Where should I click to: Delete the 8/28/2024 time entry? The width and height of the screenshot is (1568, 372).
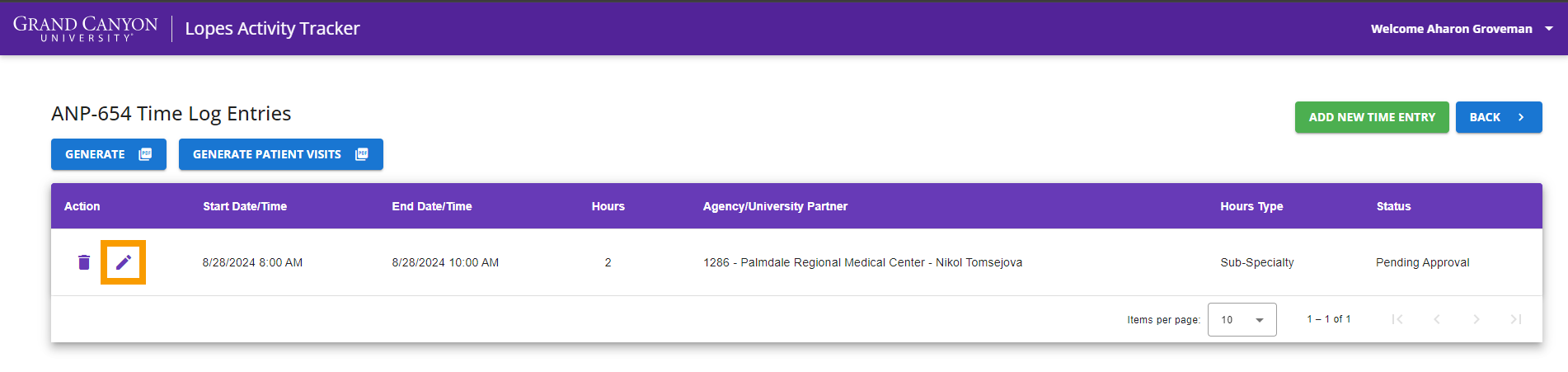[x=83, y=262]
